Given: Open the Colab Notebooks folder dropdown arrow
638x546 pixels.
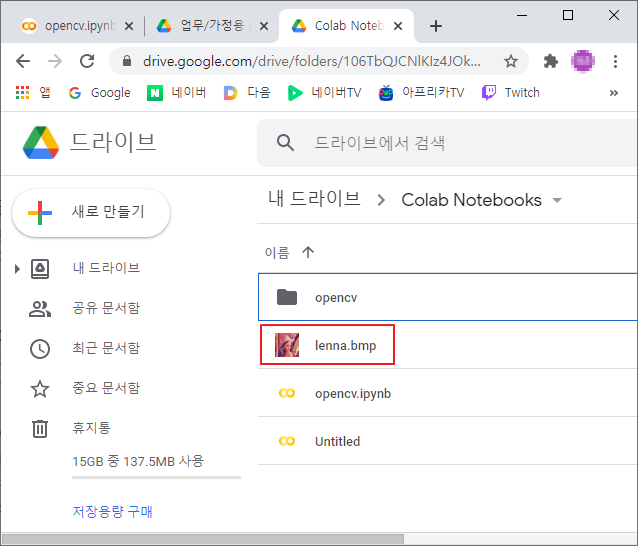Looking at the screenshot, I should click(557, 200).
